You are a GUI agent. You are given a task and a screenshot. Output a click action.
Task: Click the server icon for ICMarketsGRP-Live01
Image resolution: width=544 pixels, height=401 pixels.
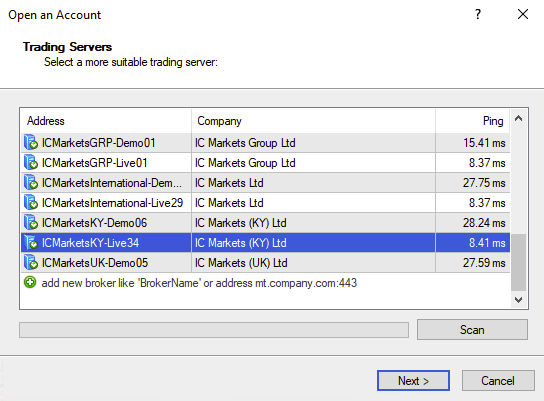(x=31, y=163)
